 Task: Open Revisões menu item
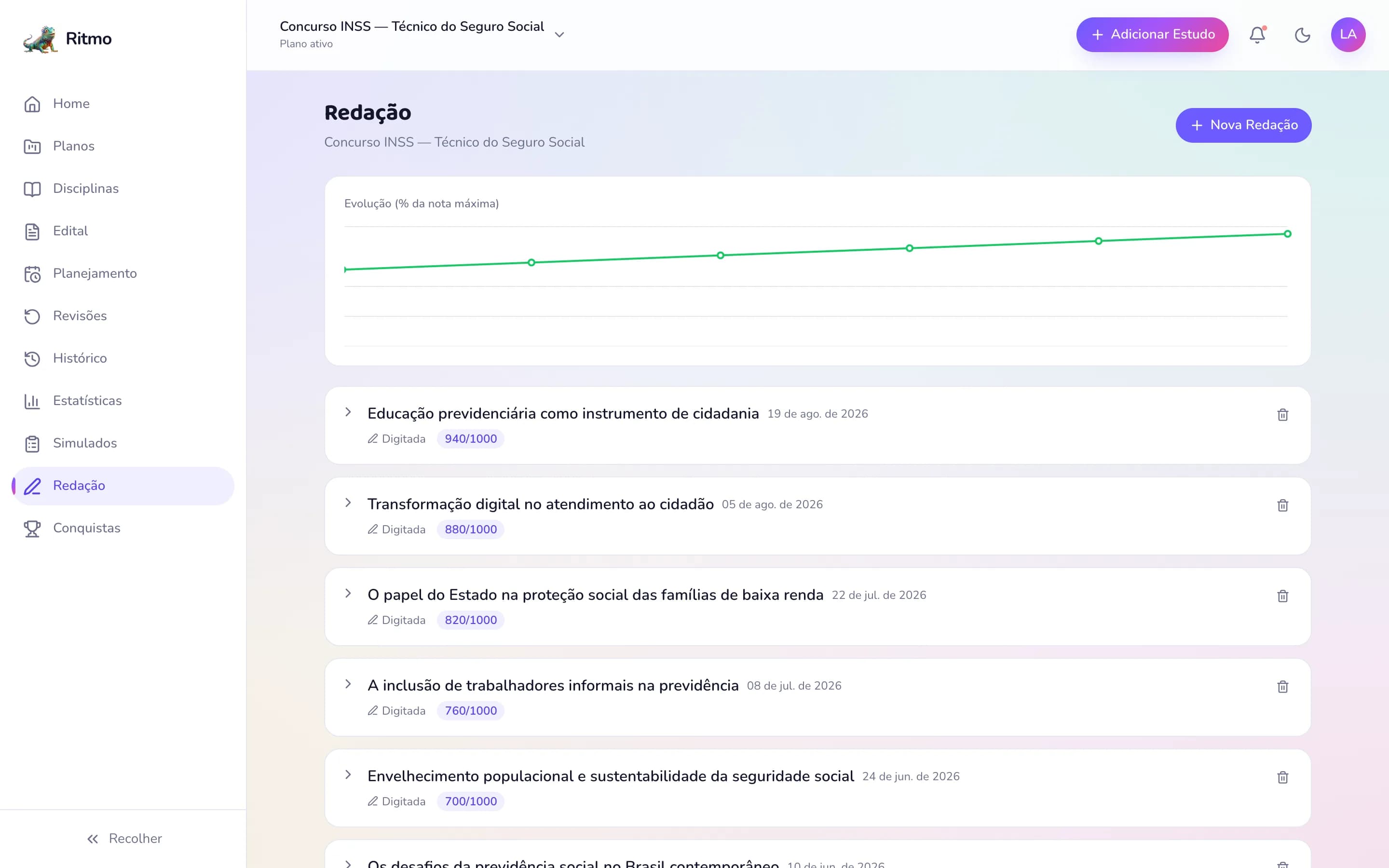(x=123, y=316)
